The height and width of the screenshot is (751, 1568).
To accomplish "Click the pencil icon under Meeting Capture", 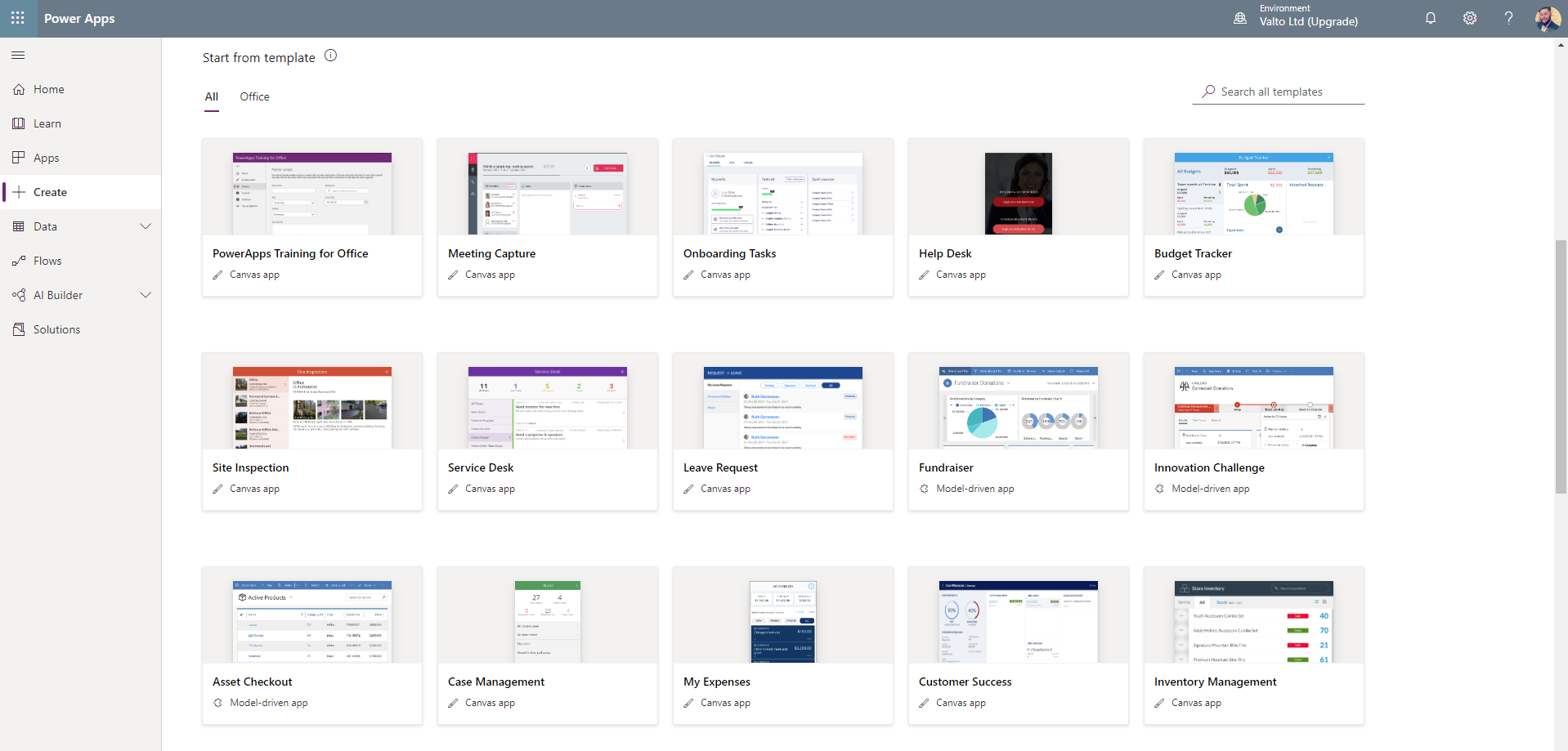I will tap(453, 275).
